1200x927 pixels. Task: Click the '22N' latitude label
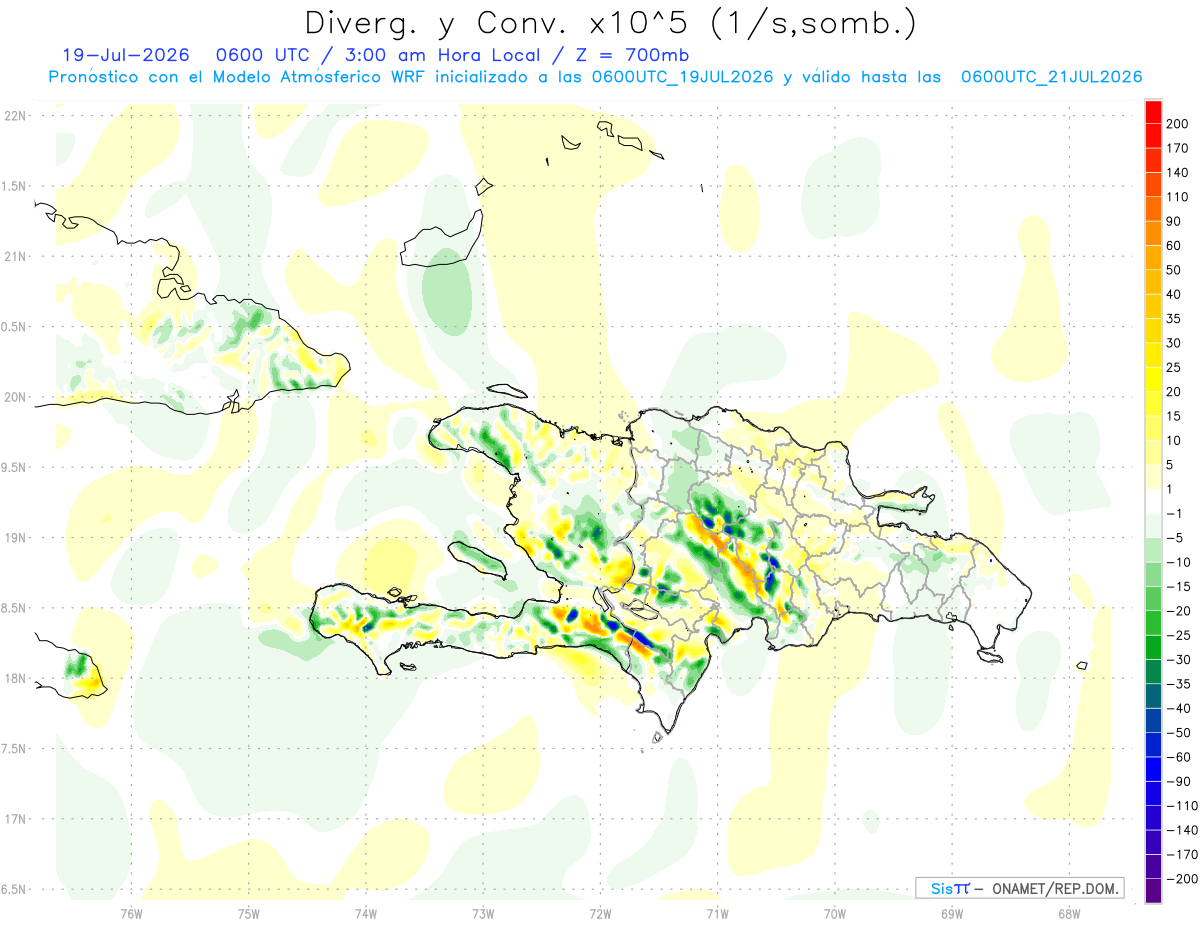pyautogui.click(x=14, y=116)
